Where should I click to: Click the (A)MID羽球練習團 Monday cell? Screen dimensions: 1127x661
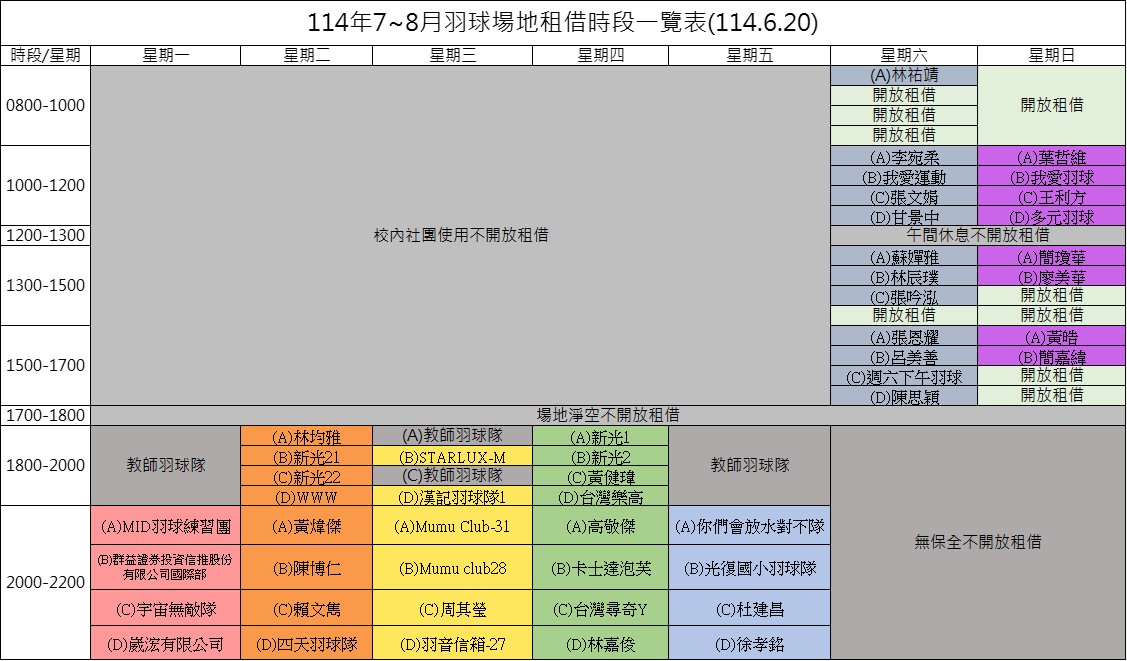point(166,526)
